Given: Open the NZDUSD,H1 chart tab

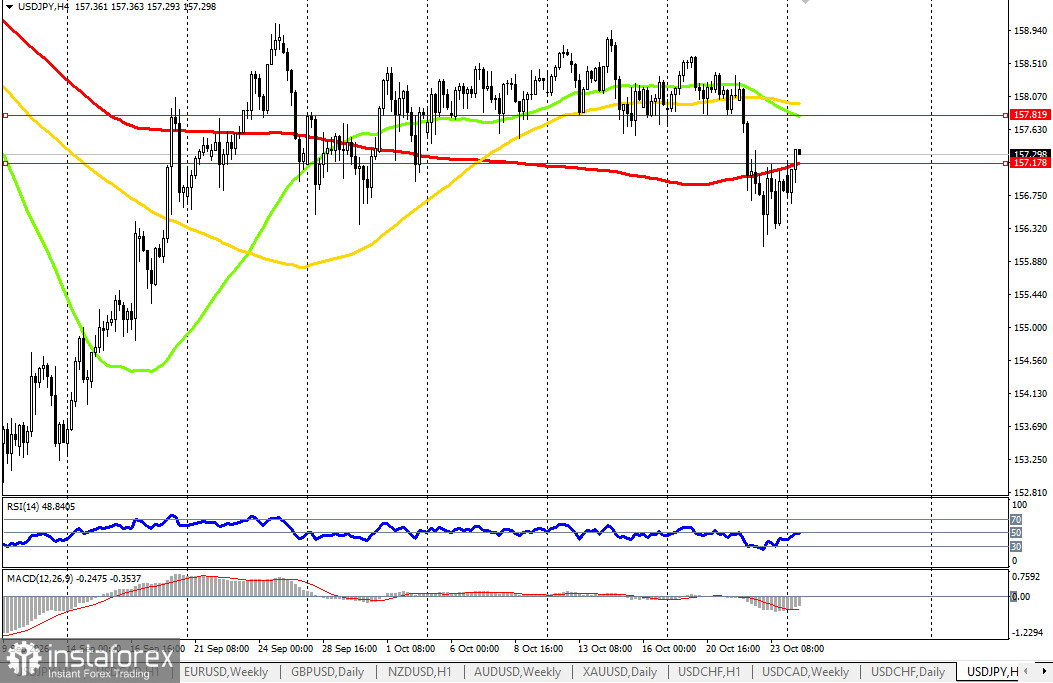Looking at the screenshot, I should pos(420,672).
